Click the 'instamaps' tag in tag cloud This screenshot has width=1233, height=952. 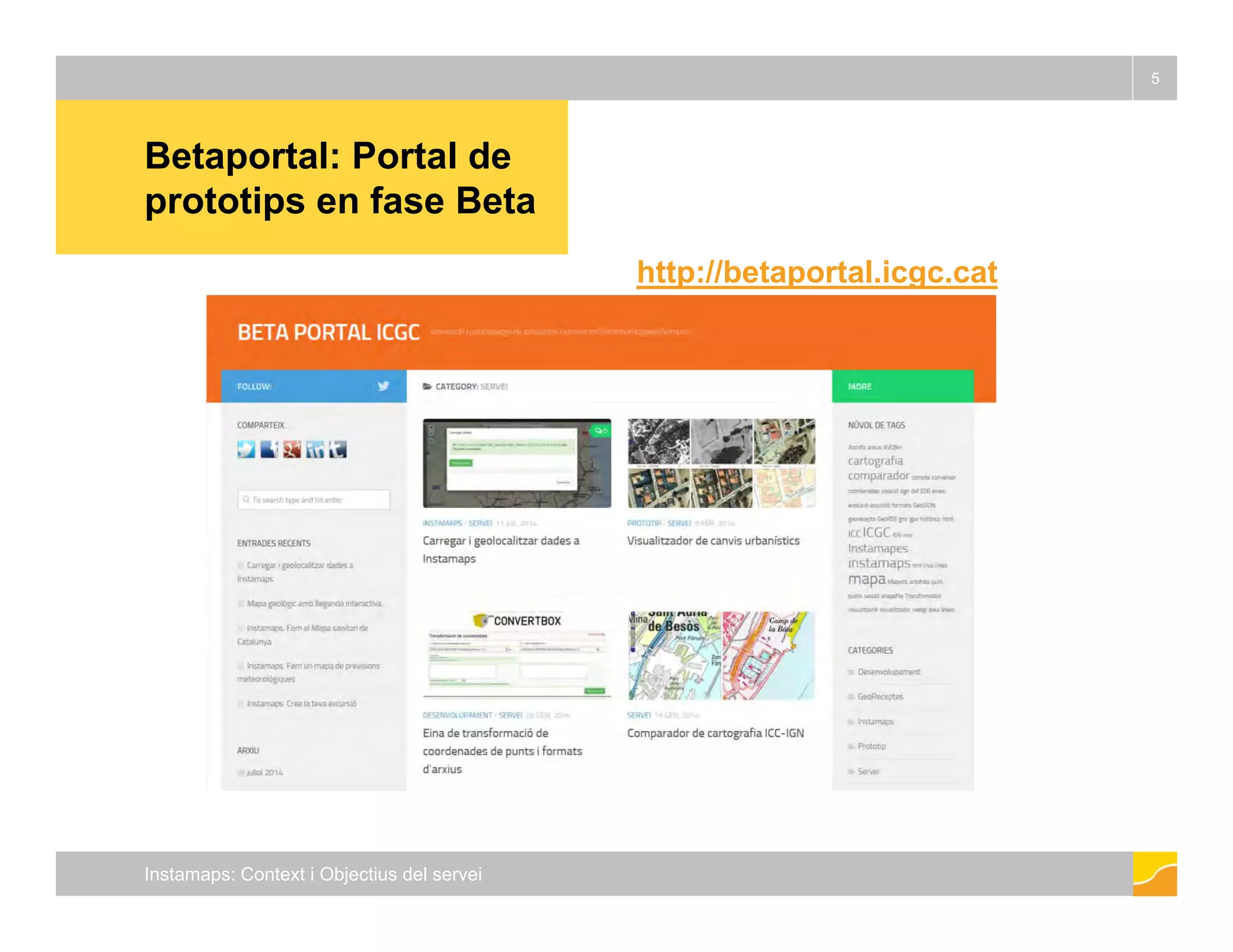(879, 563)
